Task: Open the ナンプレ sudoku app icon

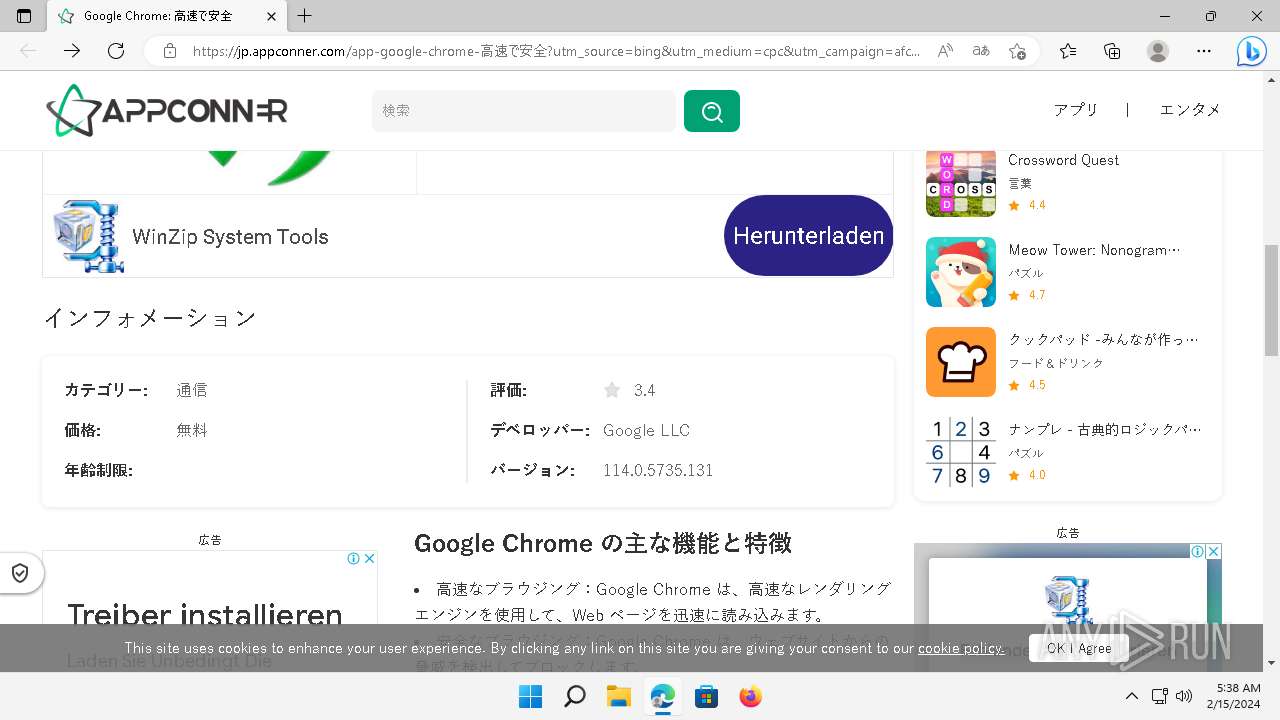Action: (961, 452)
